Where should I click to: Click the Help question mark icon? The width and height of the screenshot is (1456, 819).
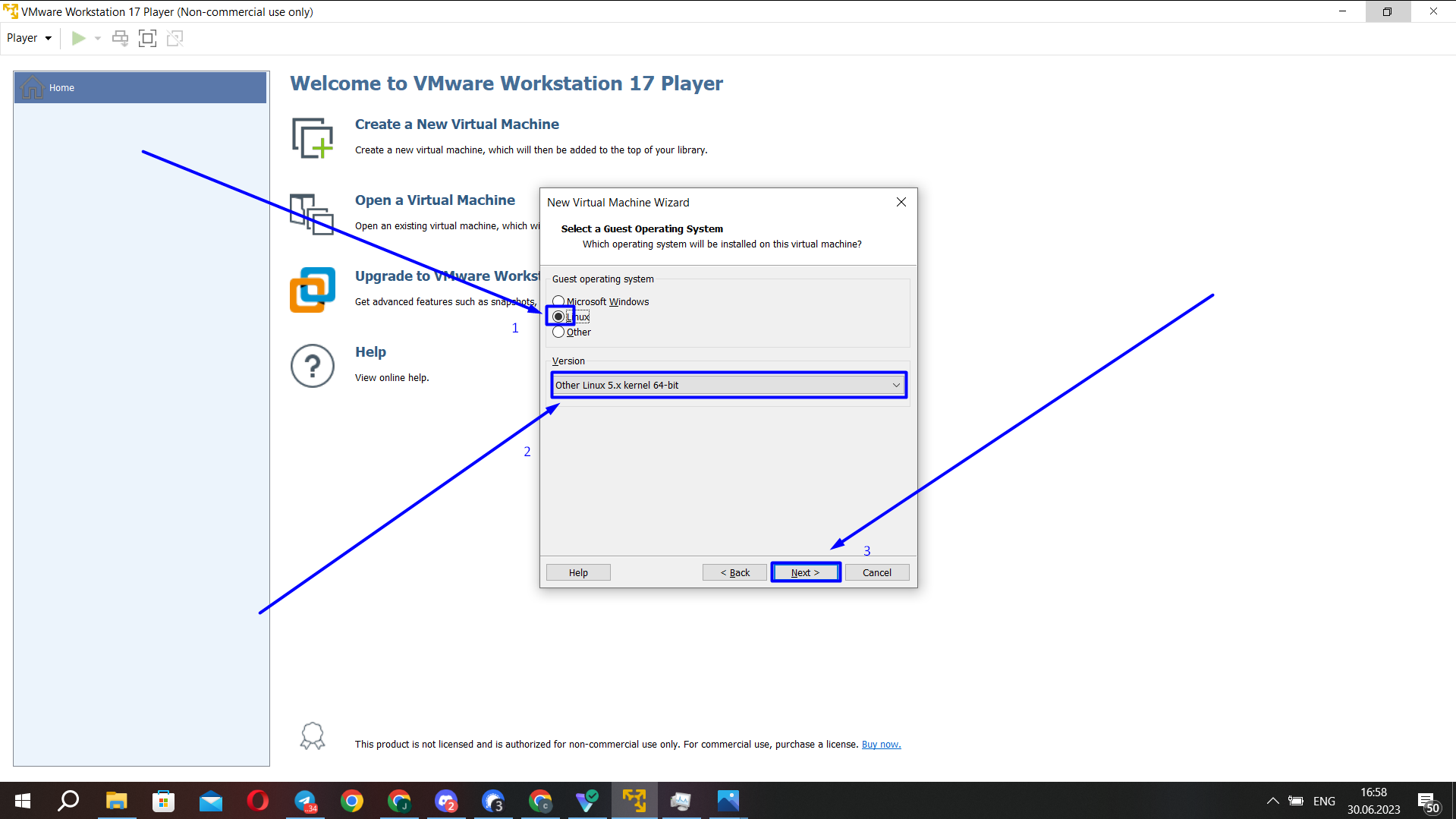point(313,366)
